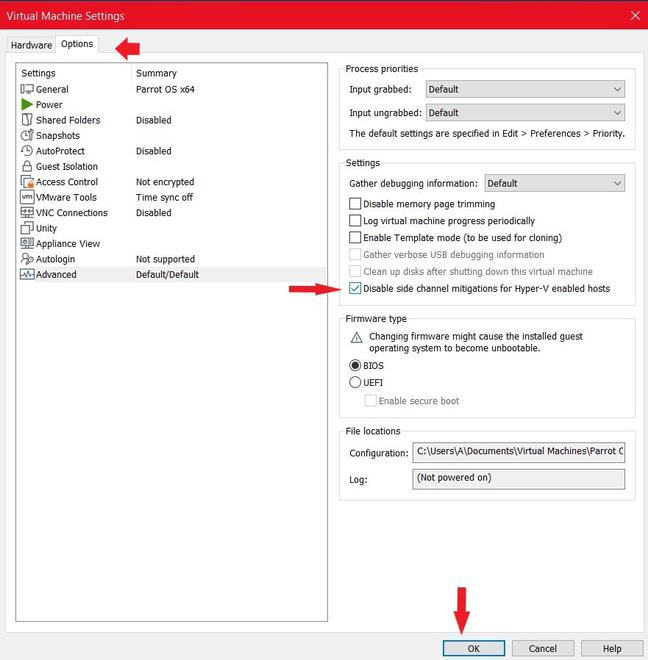Click the Appliance View icon

pyautogui.click(x=27, y=243)
